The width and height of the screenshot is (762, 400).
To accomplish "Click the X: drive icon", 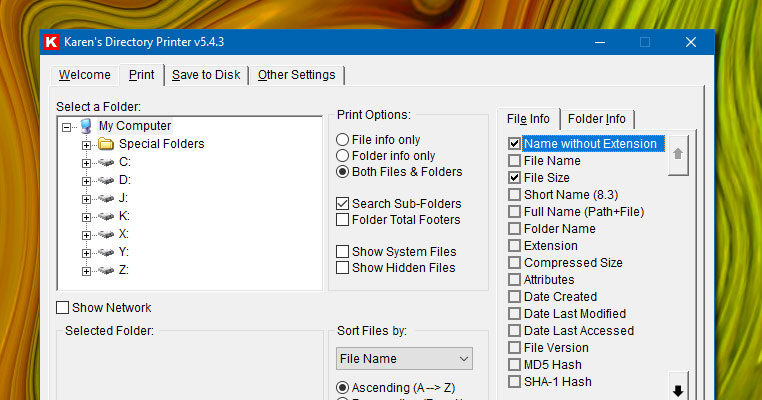I will (106, 234).
